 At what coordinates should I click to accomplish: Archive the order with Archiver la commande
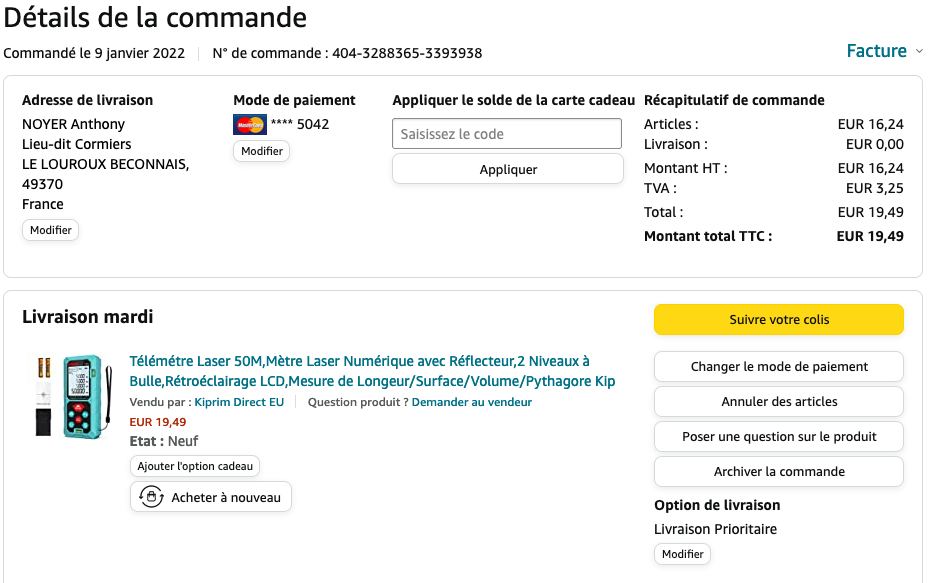click(779, 472)
